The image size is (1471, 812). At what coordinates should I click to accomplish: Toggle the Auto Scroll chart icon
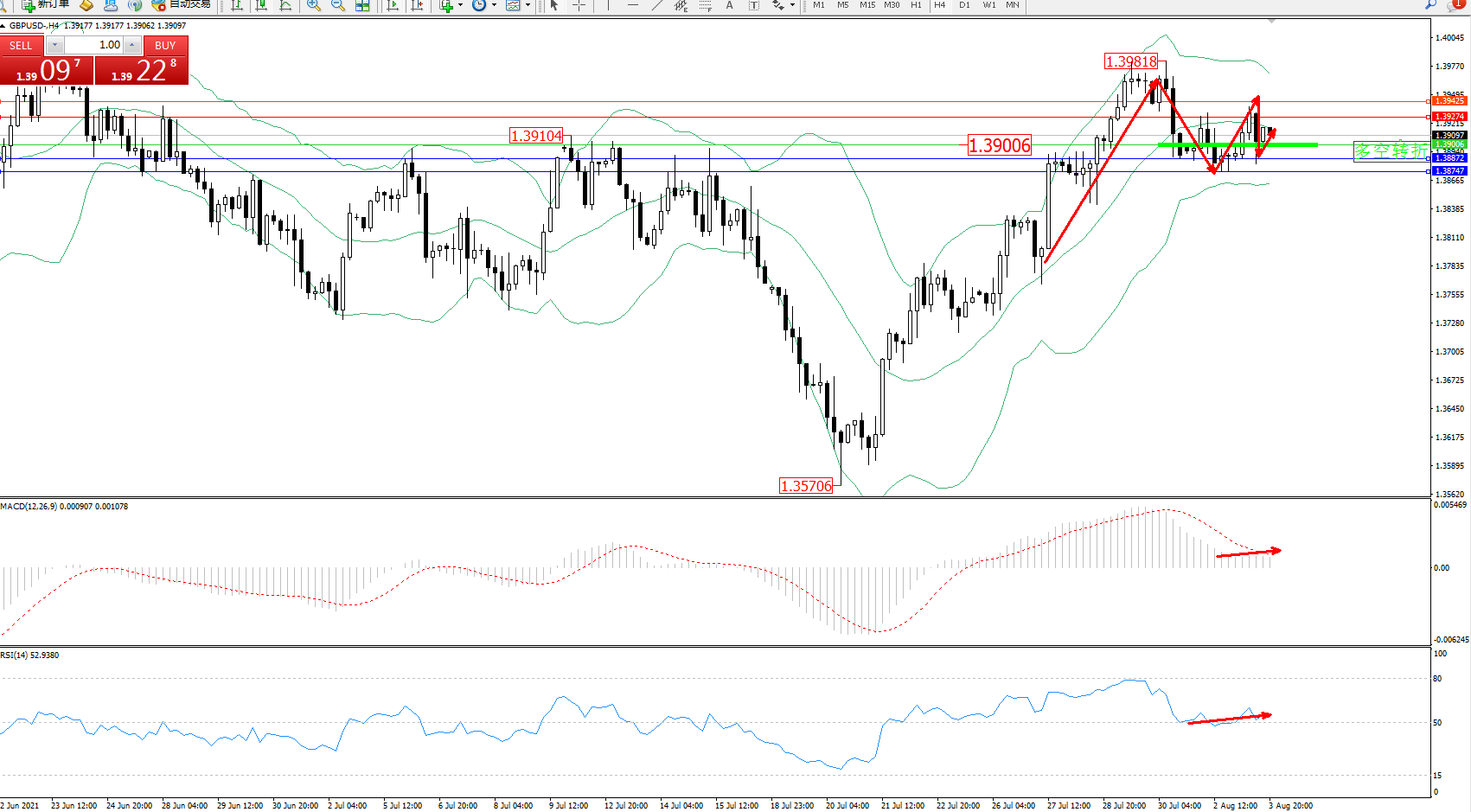click(x=393, y=5)
